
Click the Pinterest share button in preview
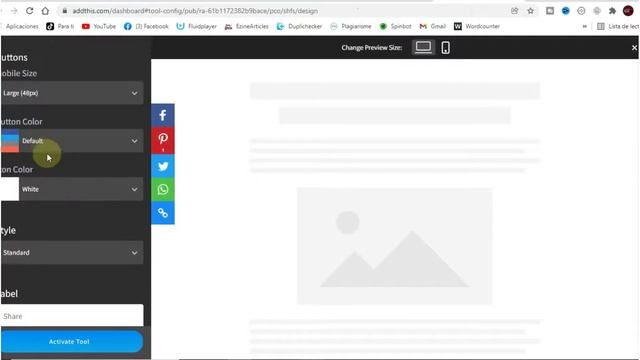point(163,140)
